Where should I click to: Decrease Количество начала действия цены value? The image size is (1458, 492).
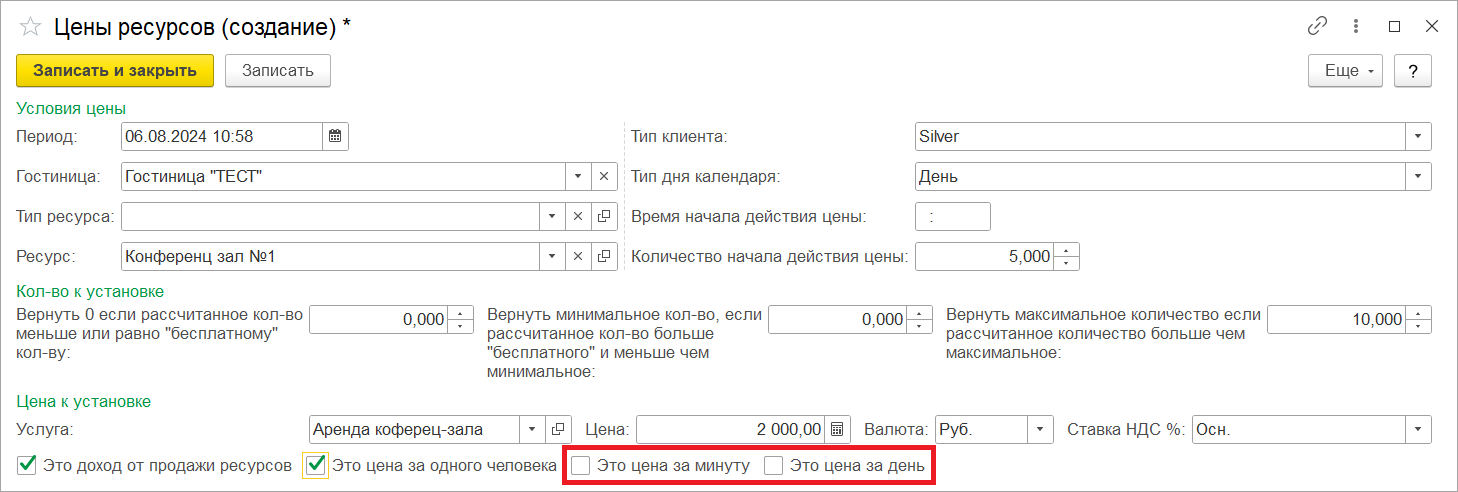click(x=1068, y=263)
